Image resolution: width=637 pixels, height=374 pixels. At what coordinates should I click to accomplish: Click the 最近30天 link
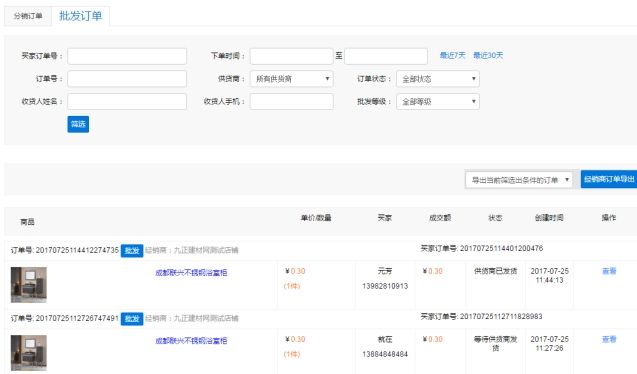tap(488, 55)
